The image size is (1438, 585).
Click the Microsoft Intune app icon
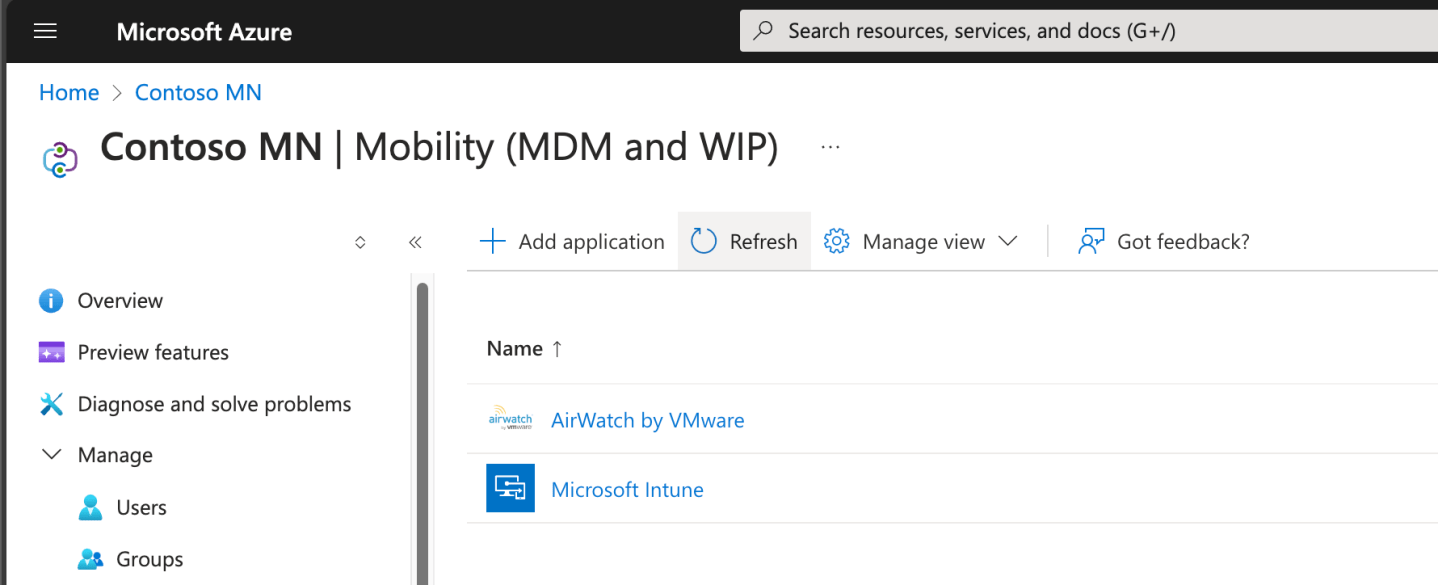[510, 488]
